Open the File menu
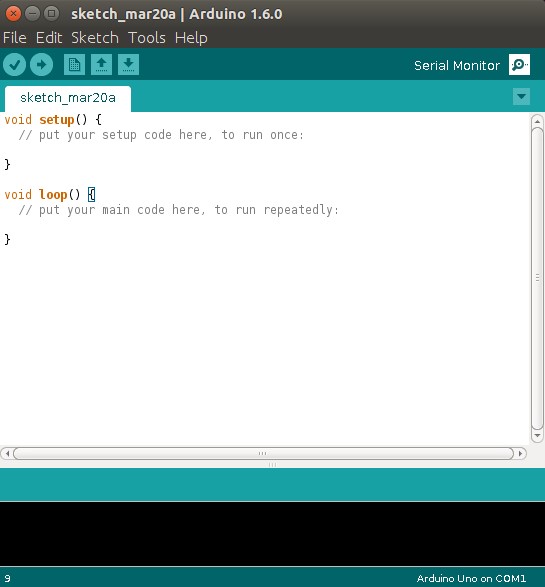This screenshot has width=545, height=587. pyautogui.click(x=15, y=38)
